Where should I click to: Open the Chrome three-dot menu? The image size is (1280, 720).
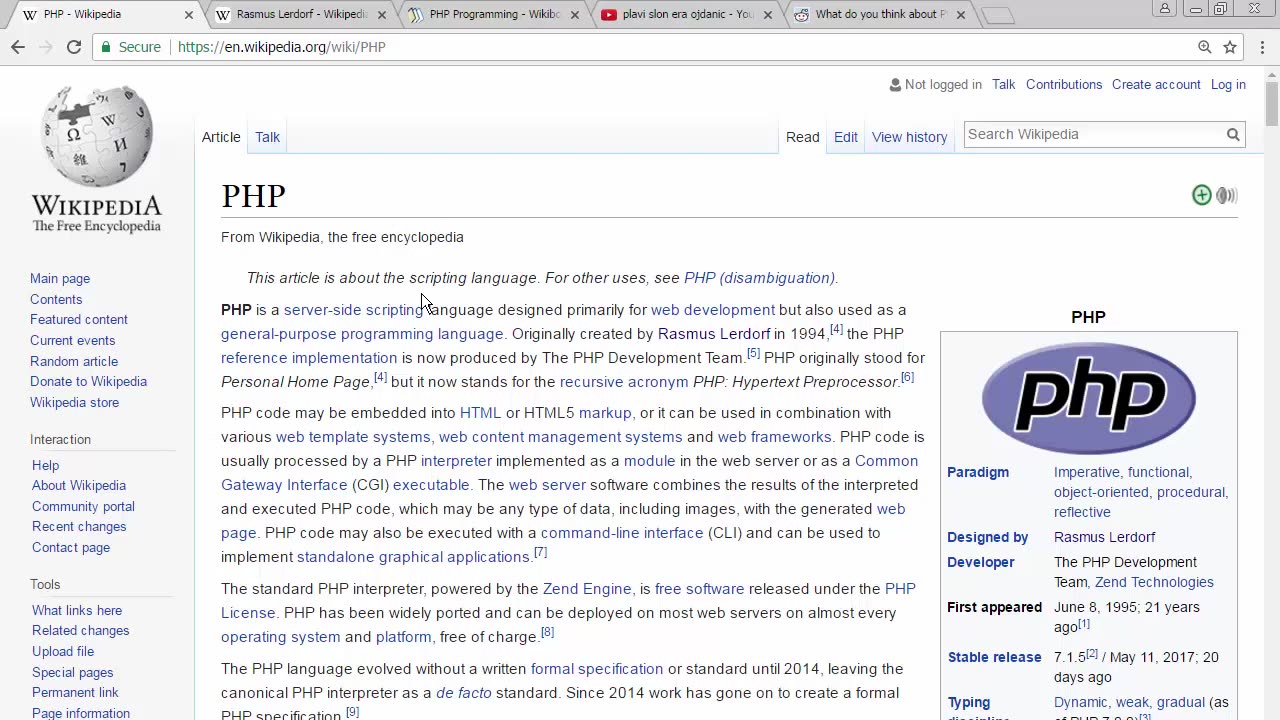[1262, 47]
